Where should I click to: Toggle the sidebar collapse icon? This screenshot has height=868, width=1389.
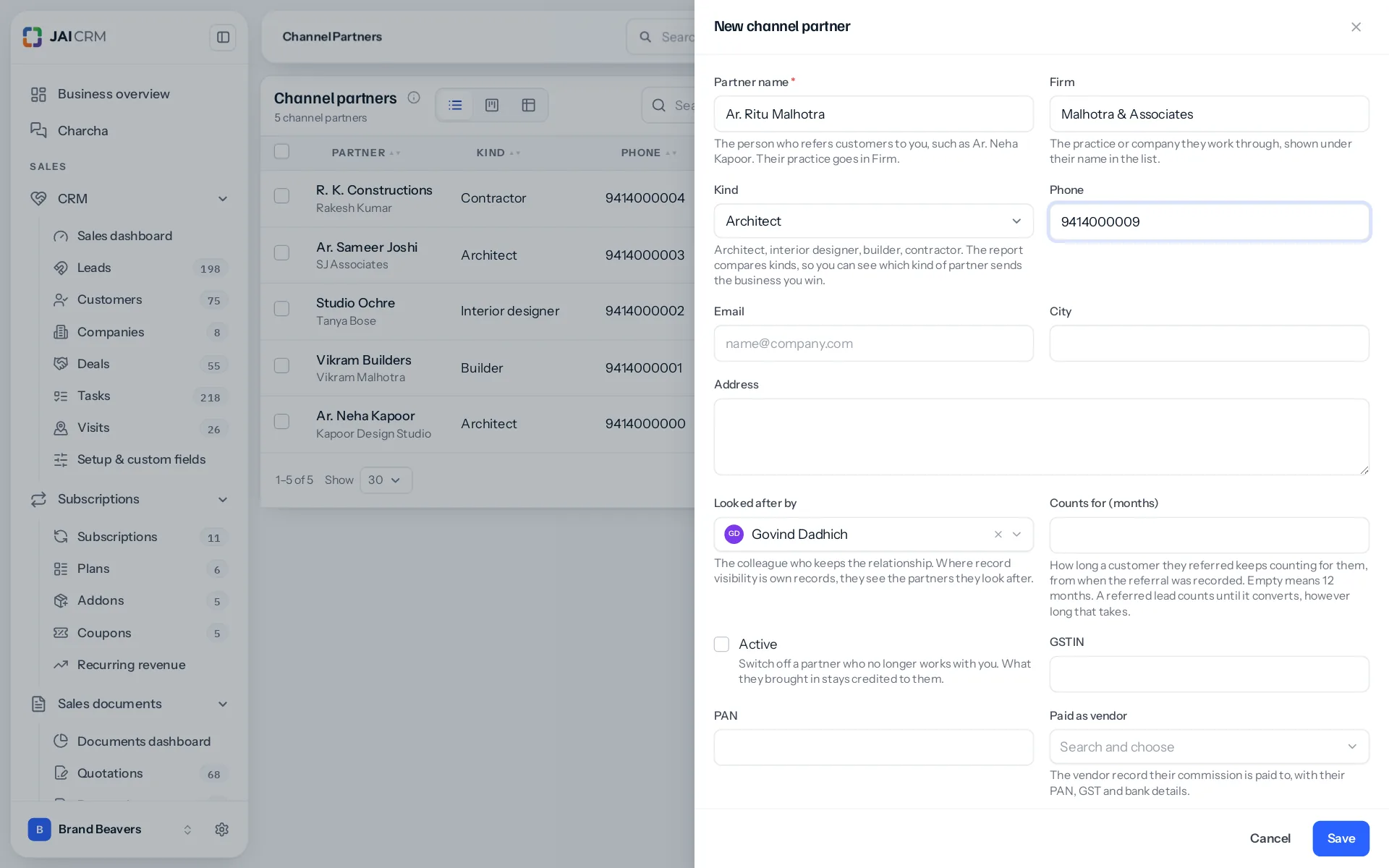click(x=223, y=37)
